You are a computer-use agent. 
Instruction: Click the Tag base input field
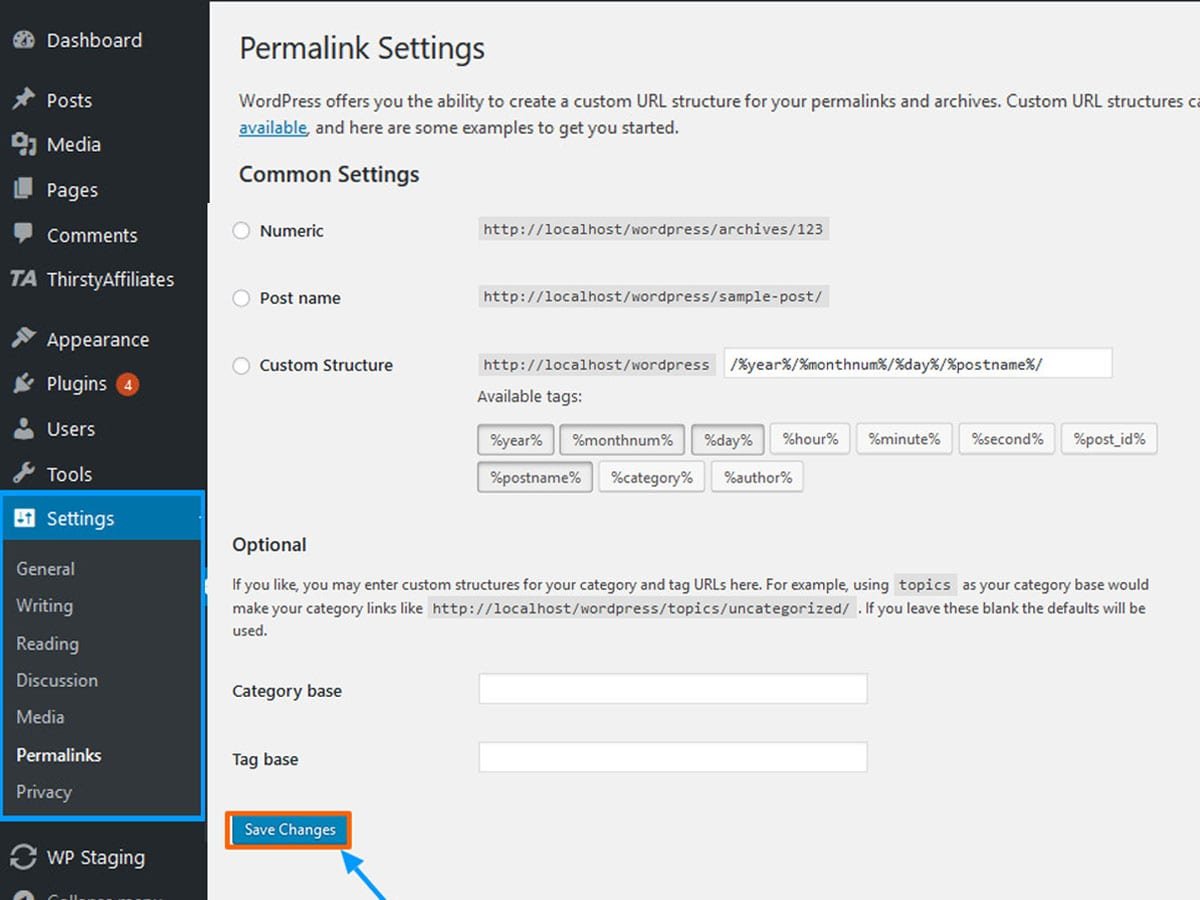[673, 757]
